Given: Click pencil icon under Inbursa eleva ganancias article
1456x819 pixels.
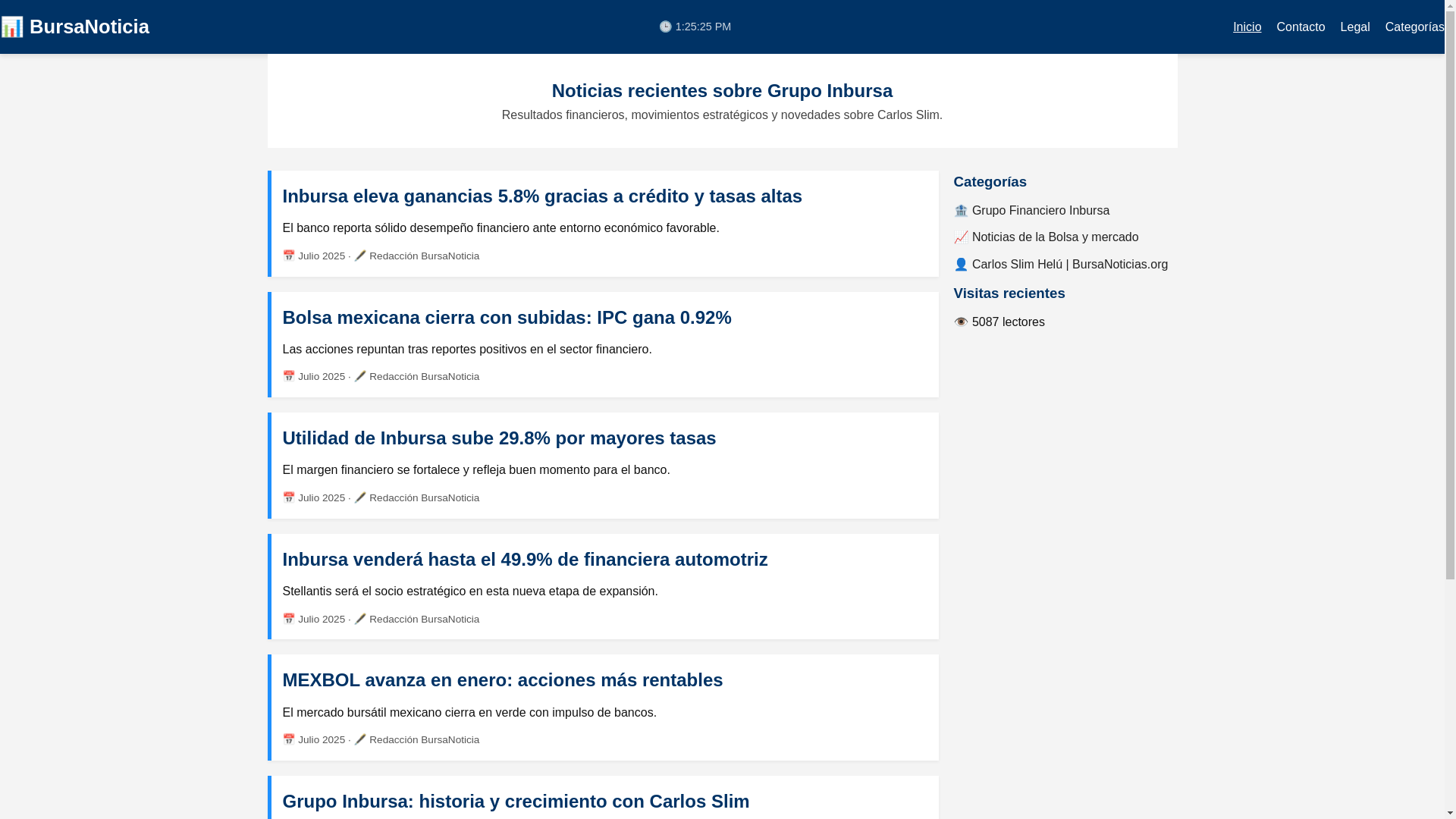Looking at the screenshot, I should (x=360, y=256).
